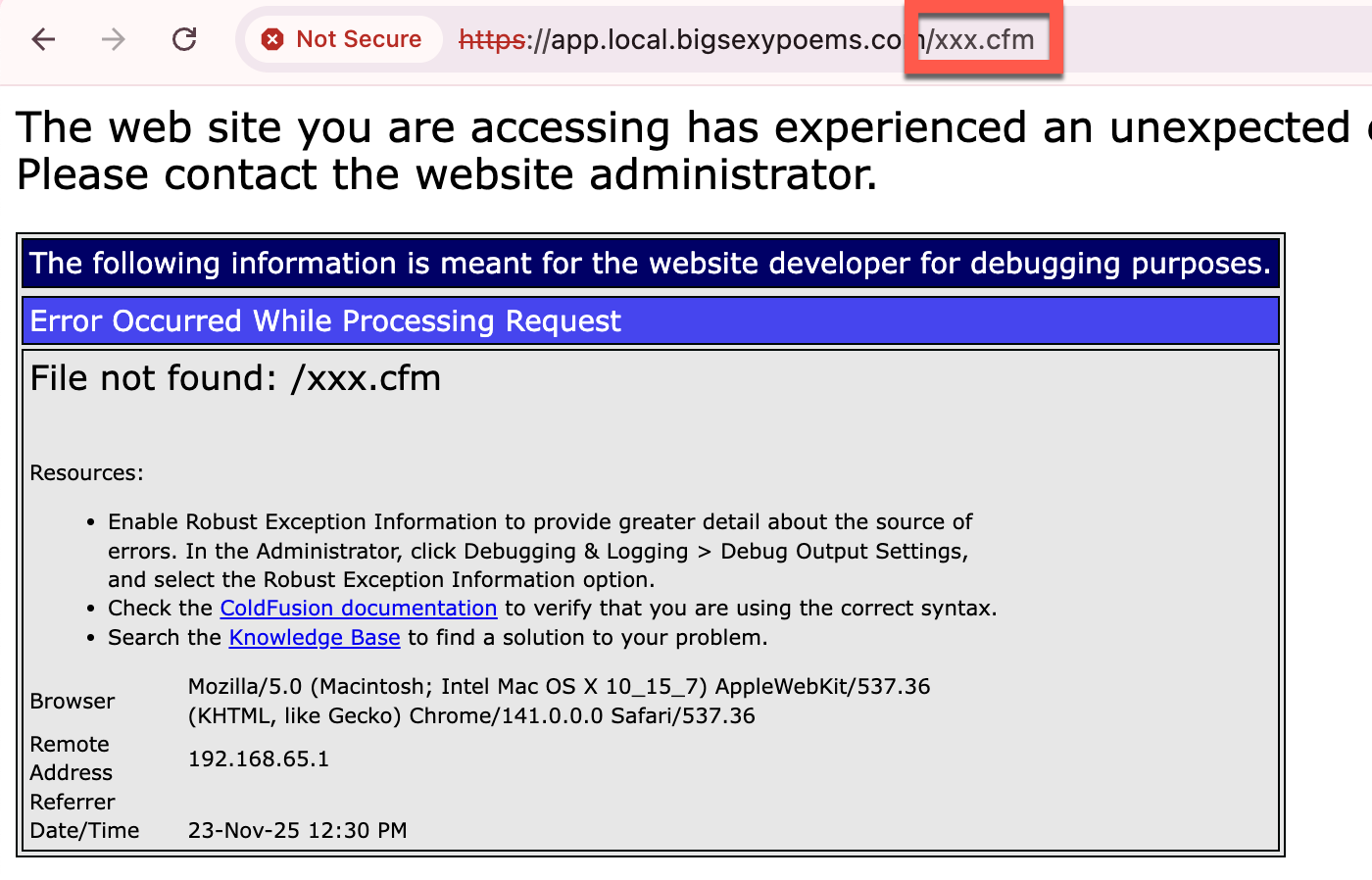Open the ColdFusion documentation link
1372x880 pixels.
coord(359,608)
